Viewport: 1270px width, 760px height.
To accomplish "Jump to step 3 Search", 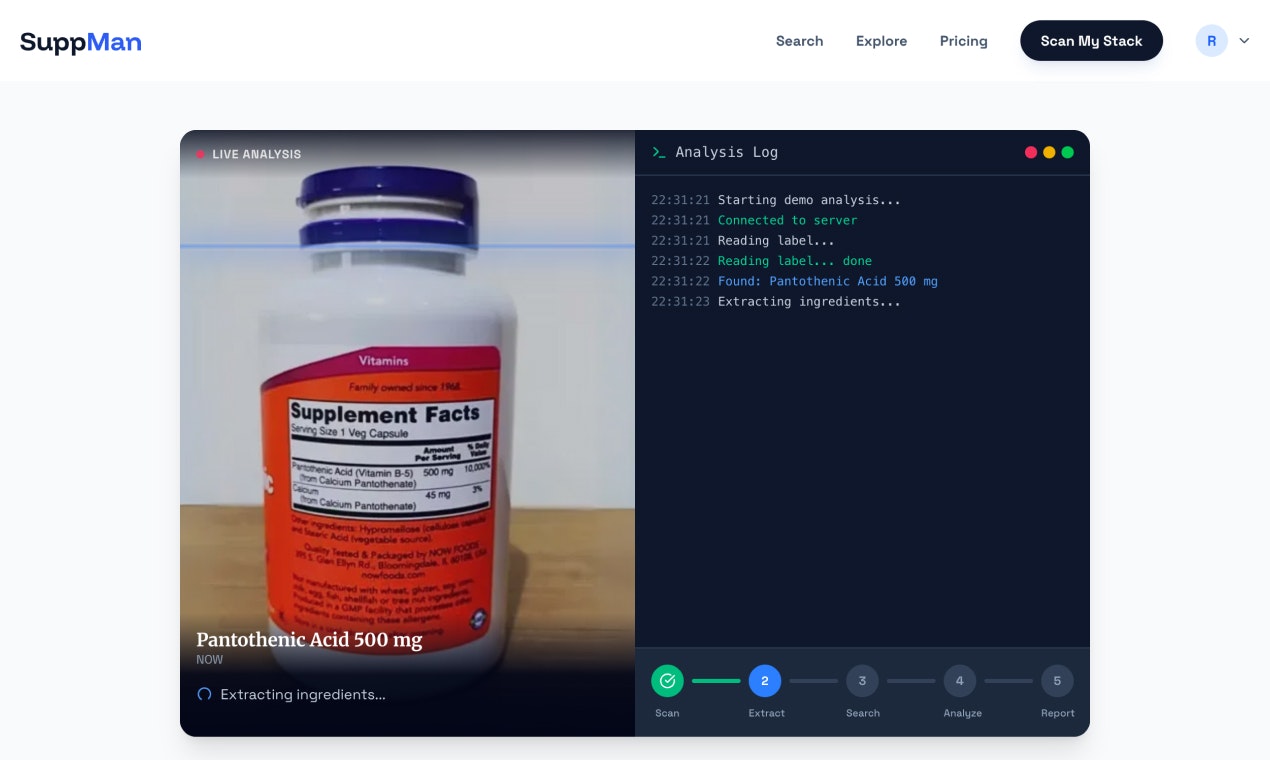I will tap(862, 681).
